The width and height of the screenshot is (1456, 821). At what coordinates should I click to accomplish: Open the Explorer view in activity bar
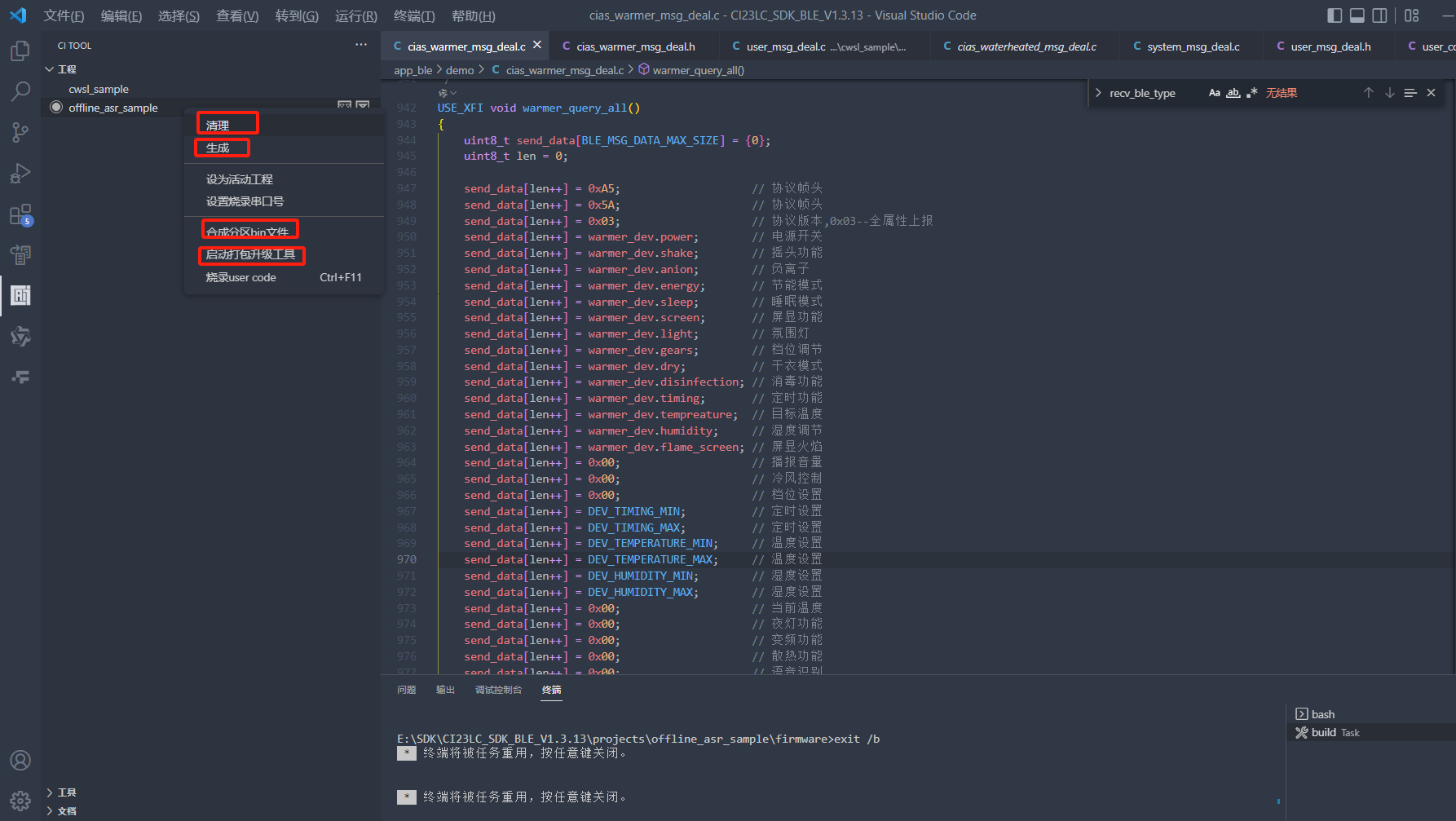click(20, 51)
